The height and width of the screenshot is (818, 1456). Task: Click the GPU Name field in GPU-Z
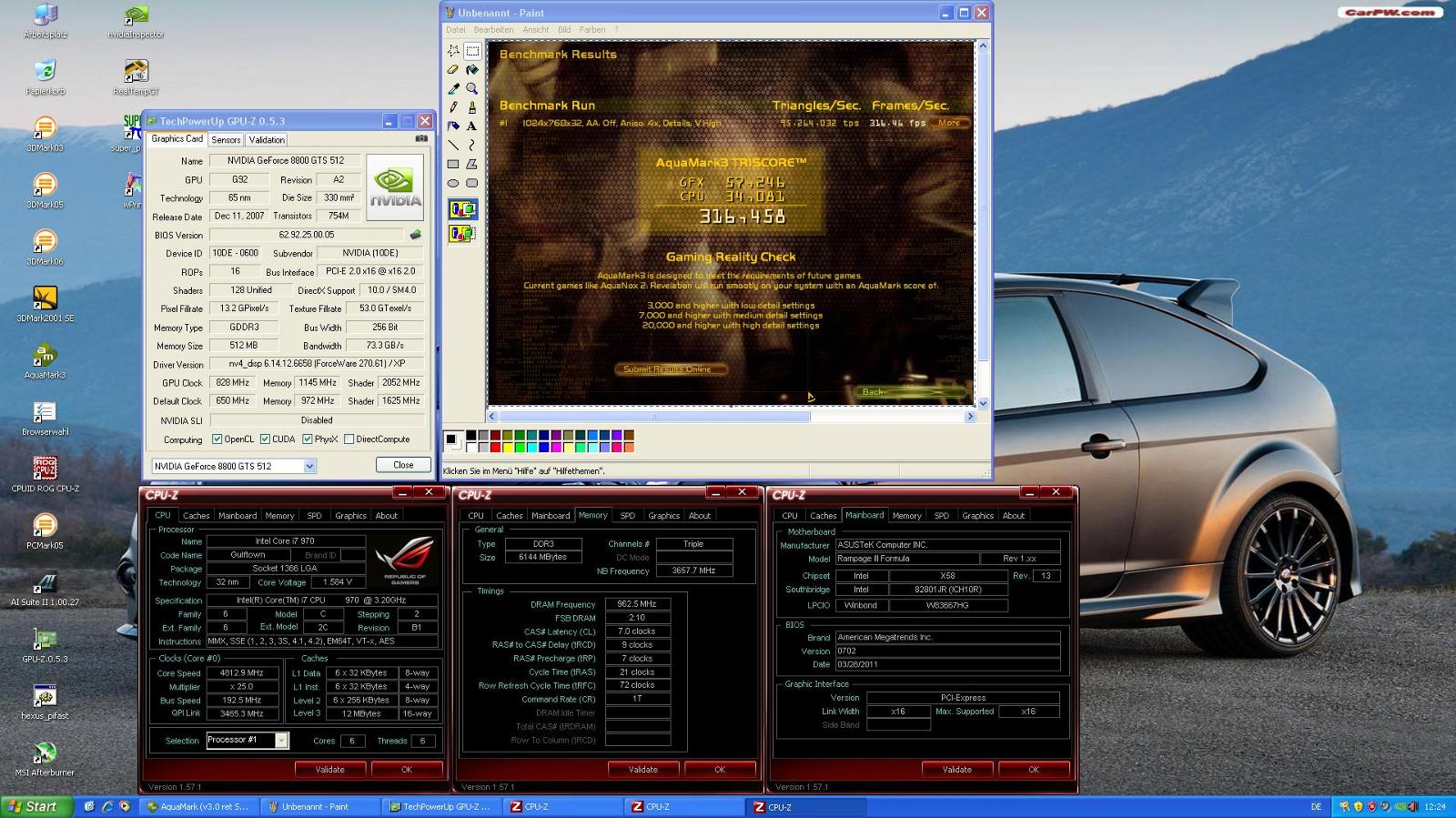[x=285, y=161]
